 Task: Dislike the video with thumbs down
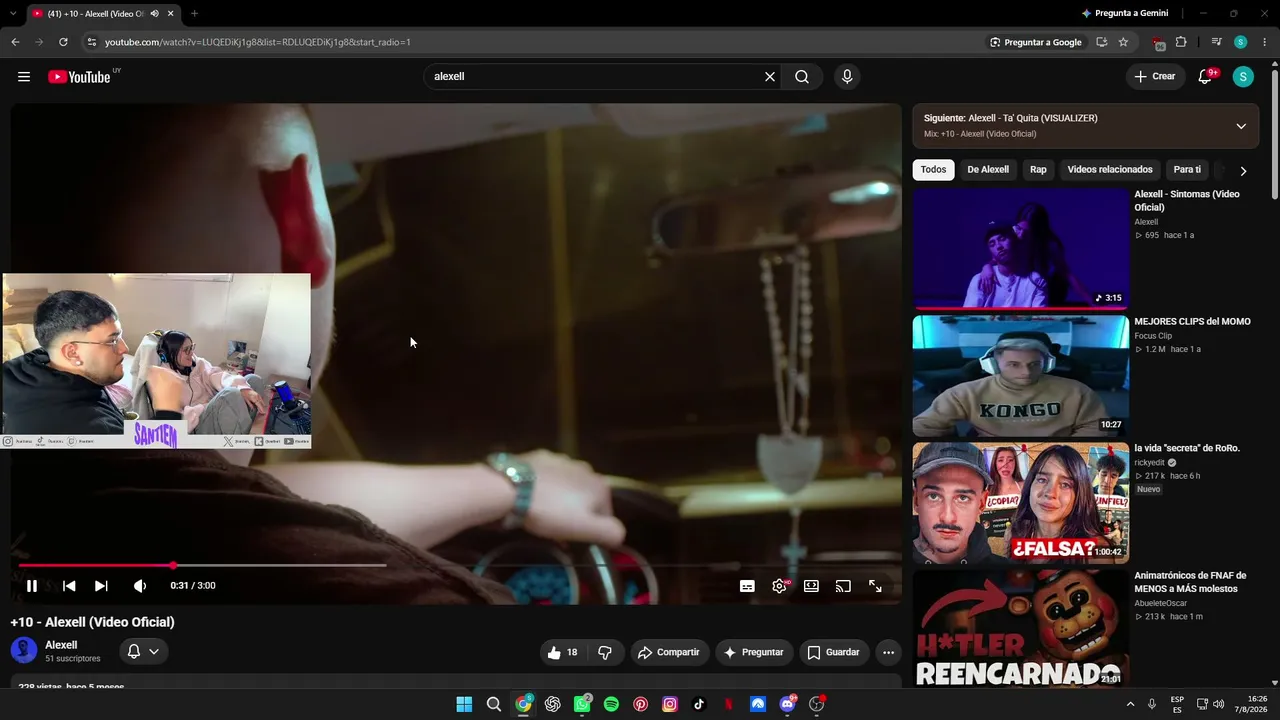pyautogui.click(x=605, y=652)
